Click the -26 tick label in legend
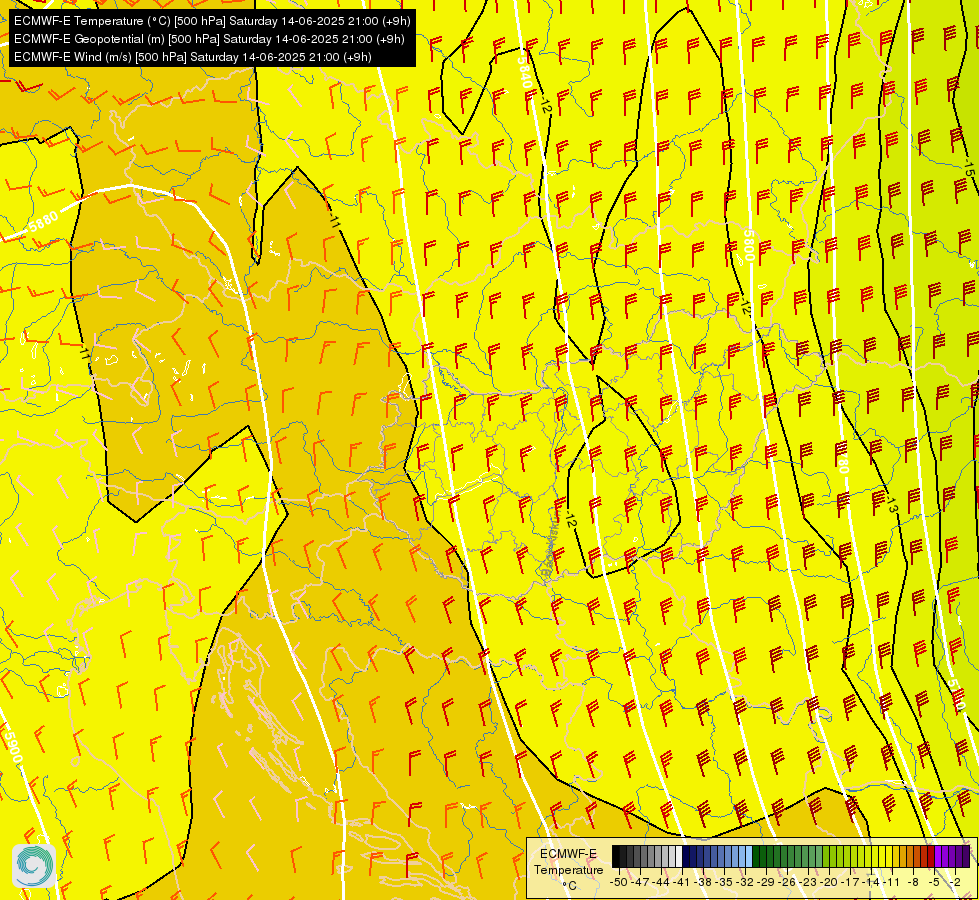 (788, 882)
